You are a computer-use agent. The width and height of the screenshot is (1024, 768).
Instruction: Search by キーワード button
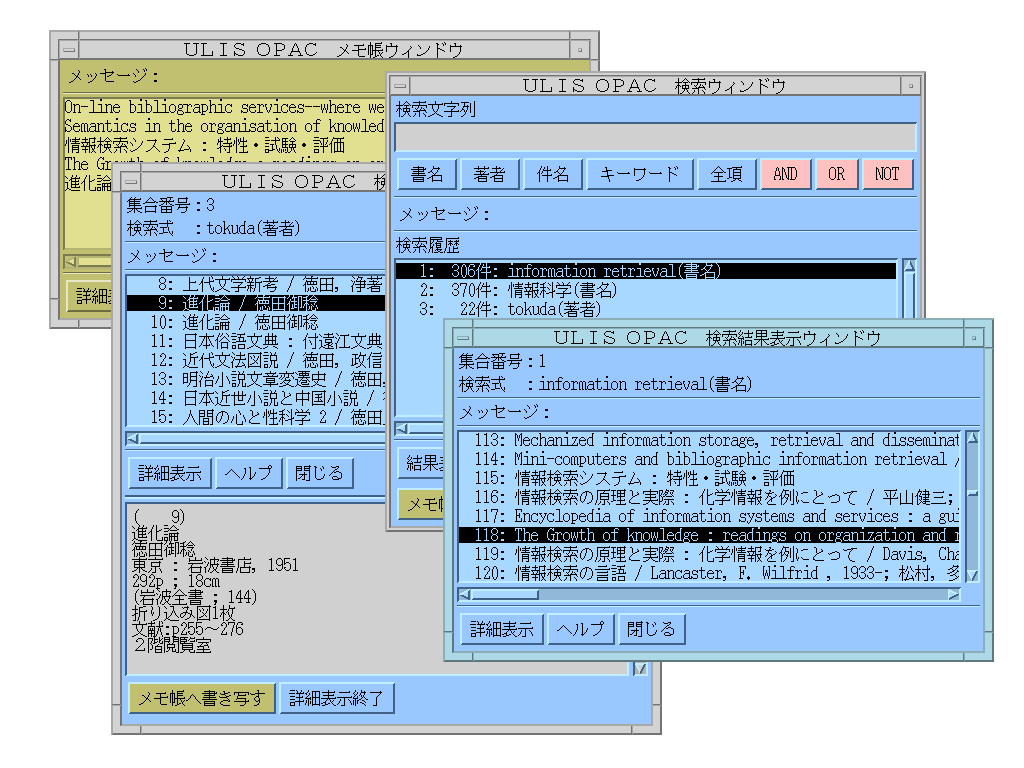pyautogui.click(x=638, y=174)
